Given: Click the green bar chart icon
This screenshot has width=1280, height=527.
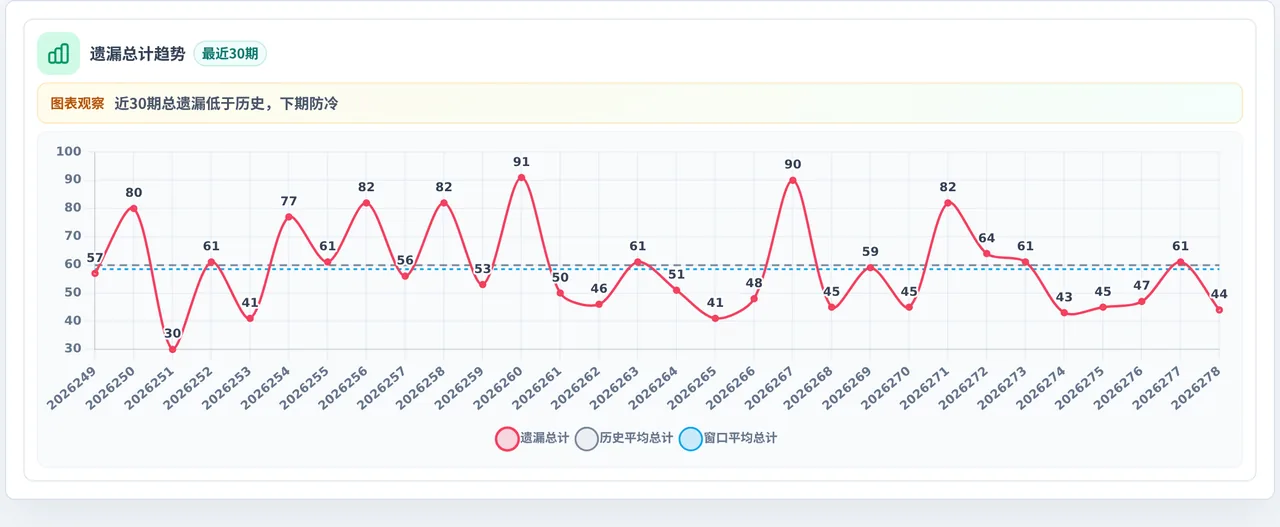Looking at the screenshot, I should pyautogui.click(x=58, y=53).
